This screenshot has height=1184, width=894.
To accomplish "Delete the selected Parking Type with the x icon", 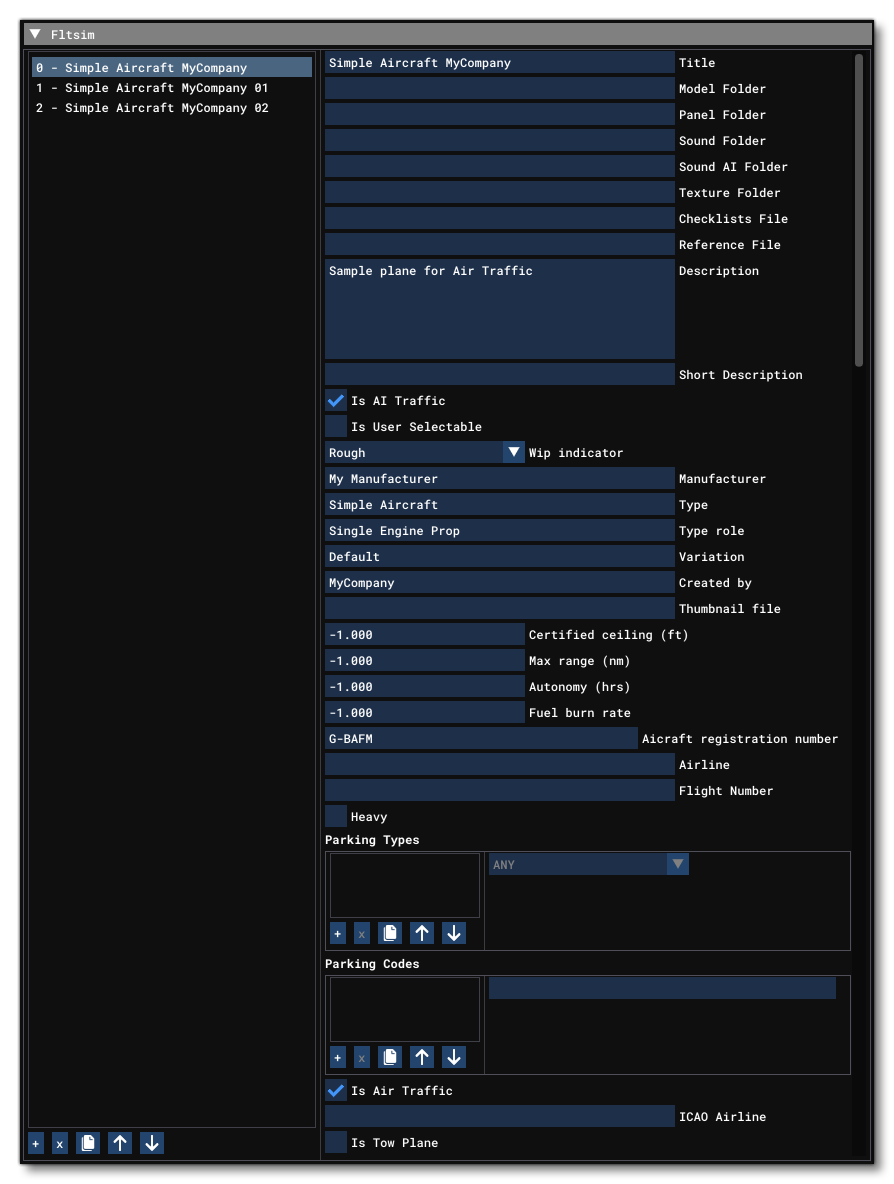I will point(362,933).
